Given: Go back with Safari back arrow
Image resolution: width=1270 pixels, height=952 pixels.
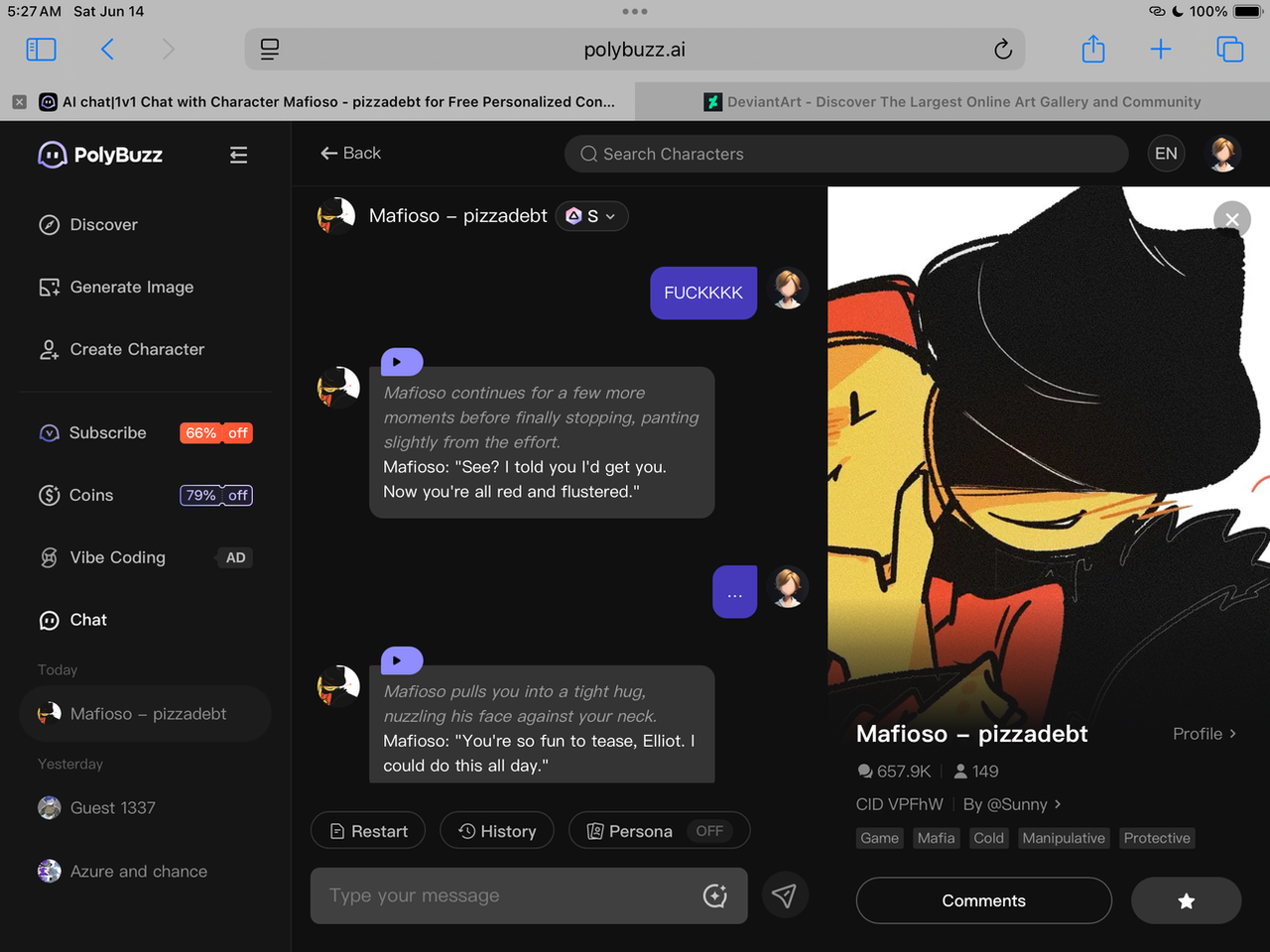Looking at the screenshot, I should pos(107,50).
